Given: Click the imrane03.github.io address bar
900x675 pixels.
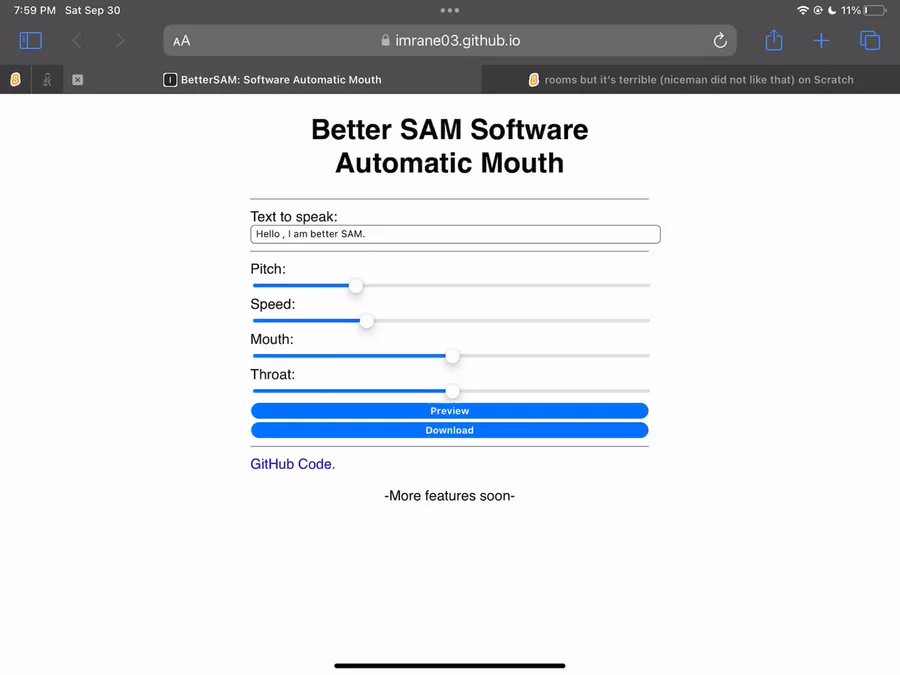Looking at the screenshot, I should pos(450,41).
